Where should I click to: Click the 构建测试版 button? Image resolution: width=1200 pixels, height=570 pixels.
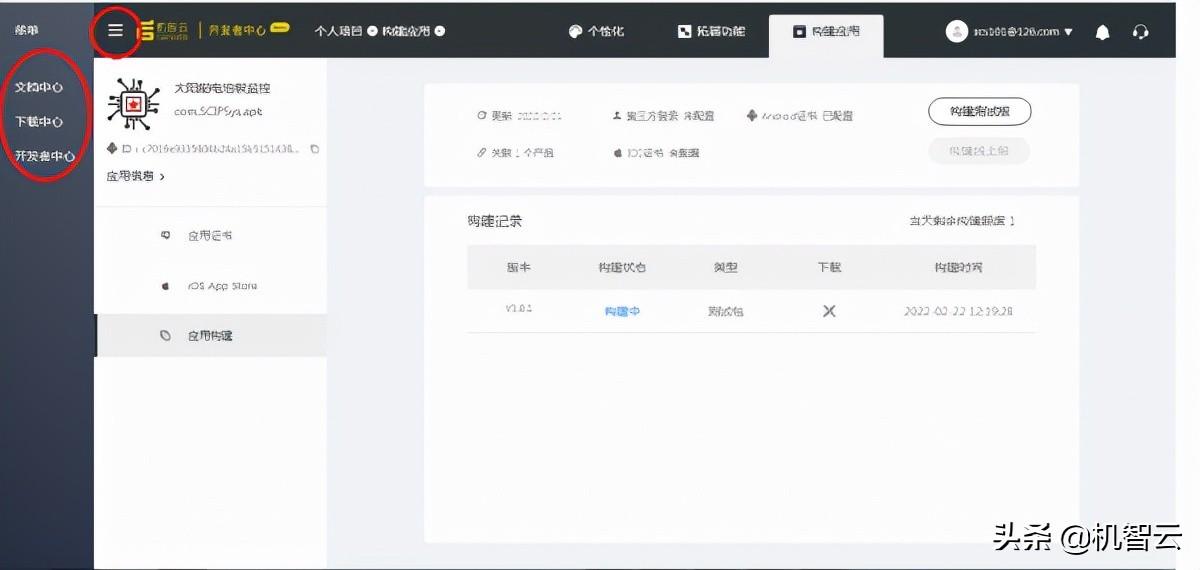click(x=979, y=111)
